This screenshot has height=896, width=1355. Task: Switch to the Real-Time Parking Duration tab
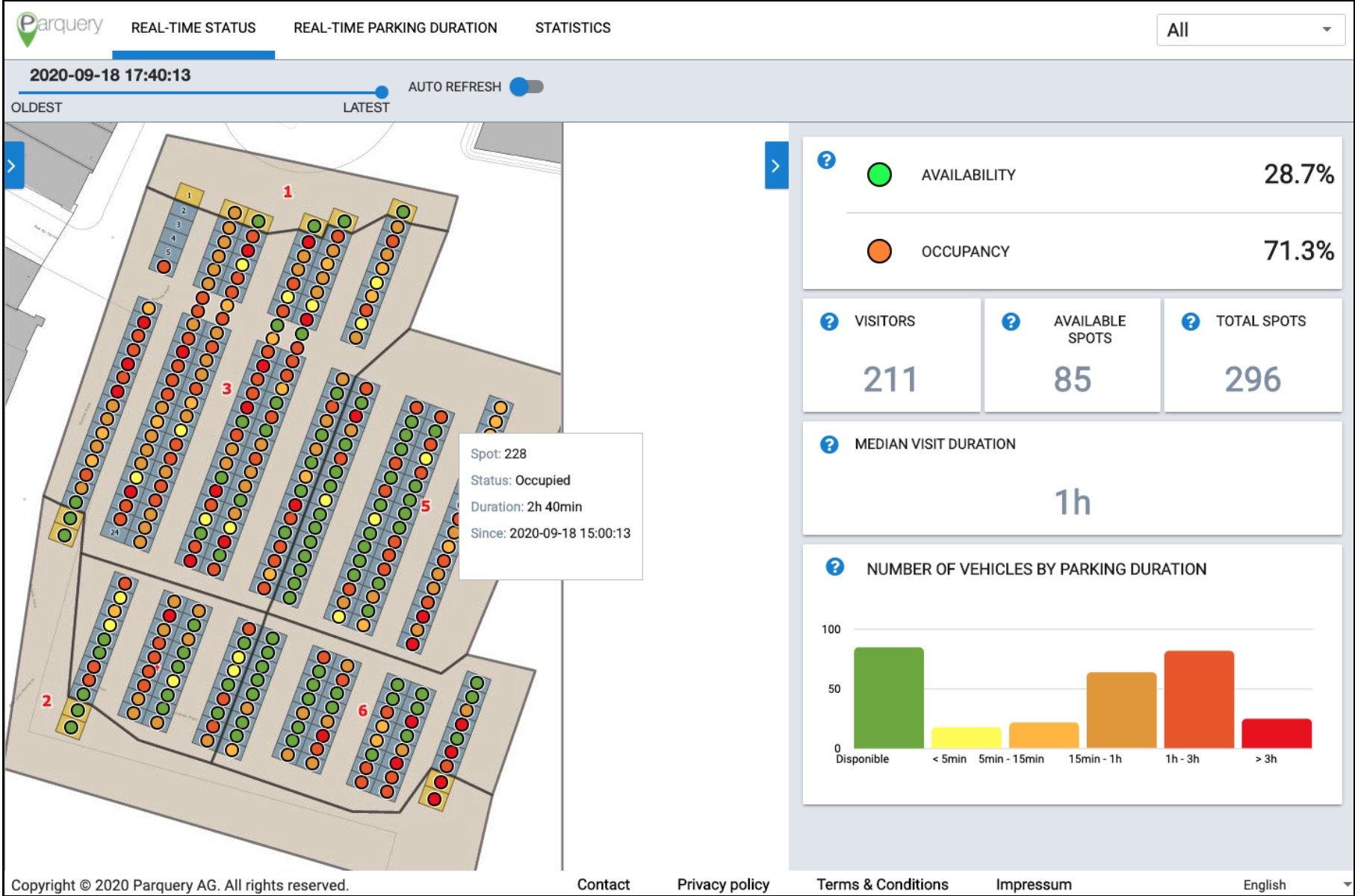396,28
